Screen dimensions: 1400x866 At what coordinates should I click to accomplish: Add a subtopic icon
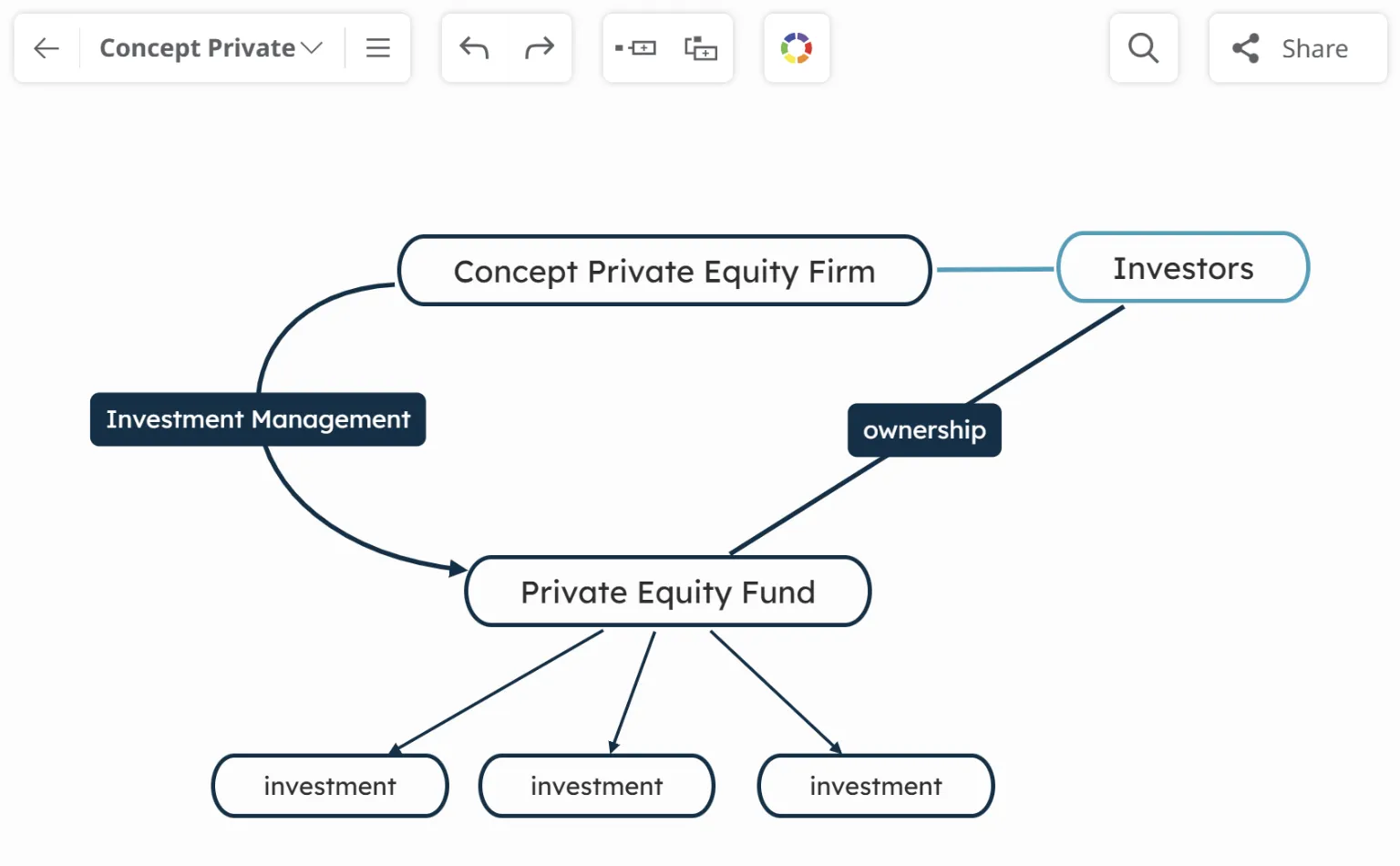701,48
